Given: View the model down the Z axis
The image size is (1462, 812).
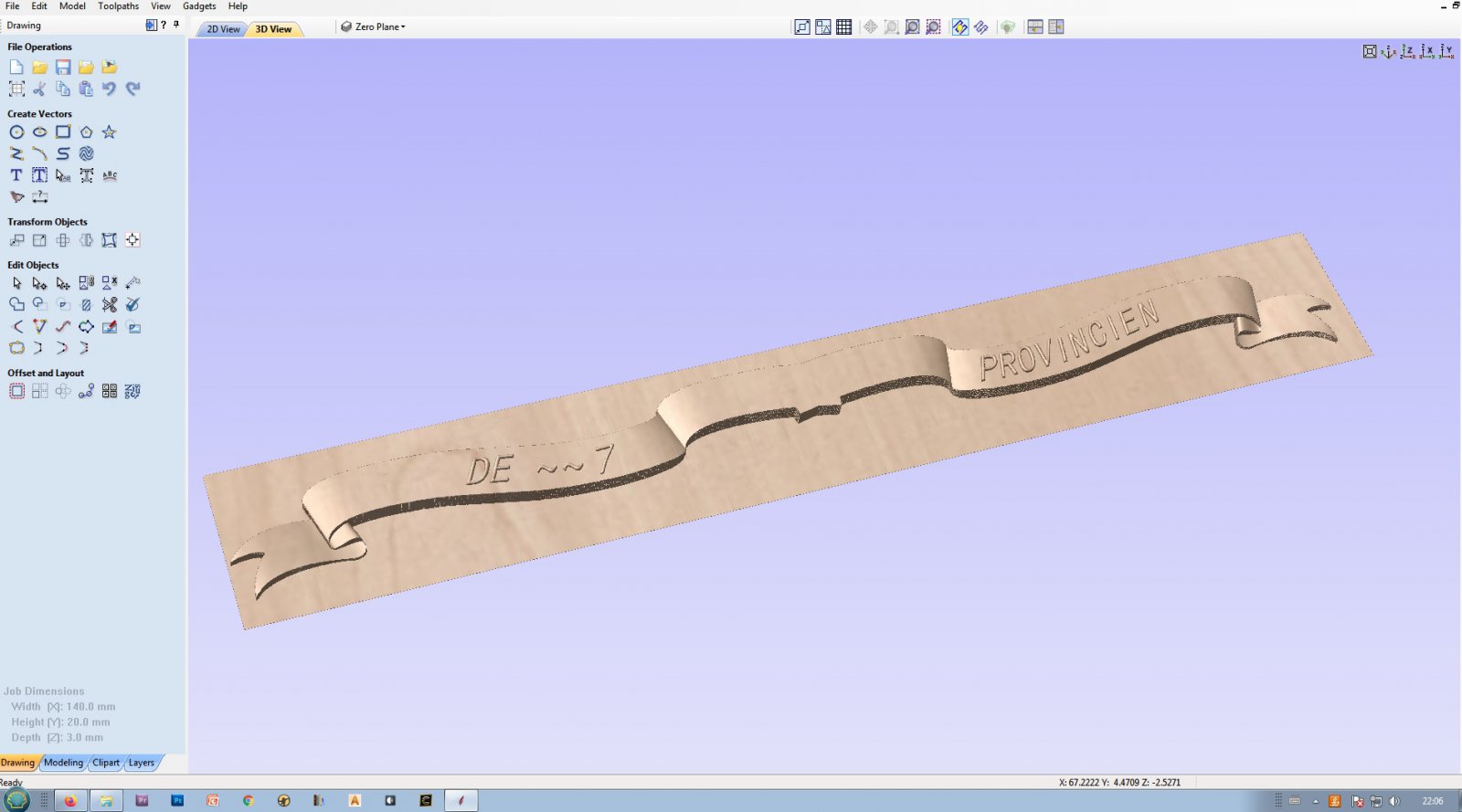Looking at the screenshot, I should (1408, 52).
